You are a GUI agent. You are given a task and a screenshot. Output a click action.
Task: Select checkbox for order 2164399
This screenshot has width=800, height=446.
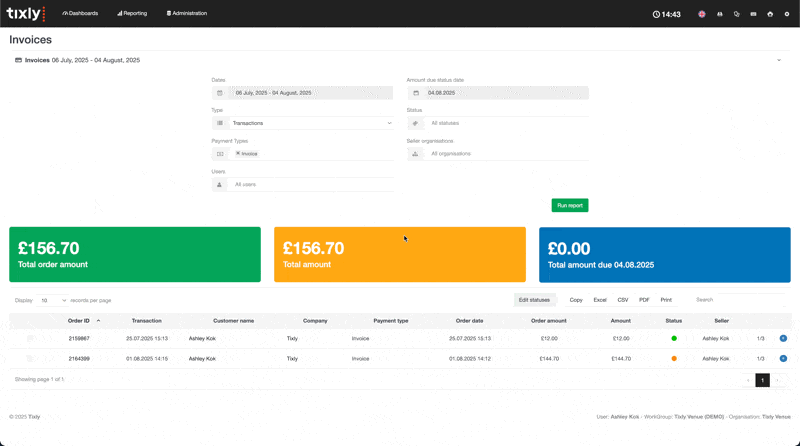(30, 359)
